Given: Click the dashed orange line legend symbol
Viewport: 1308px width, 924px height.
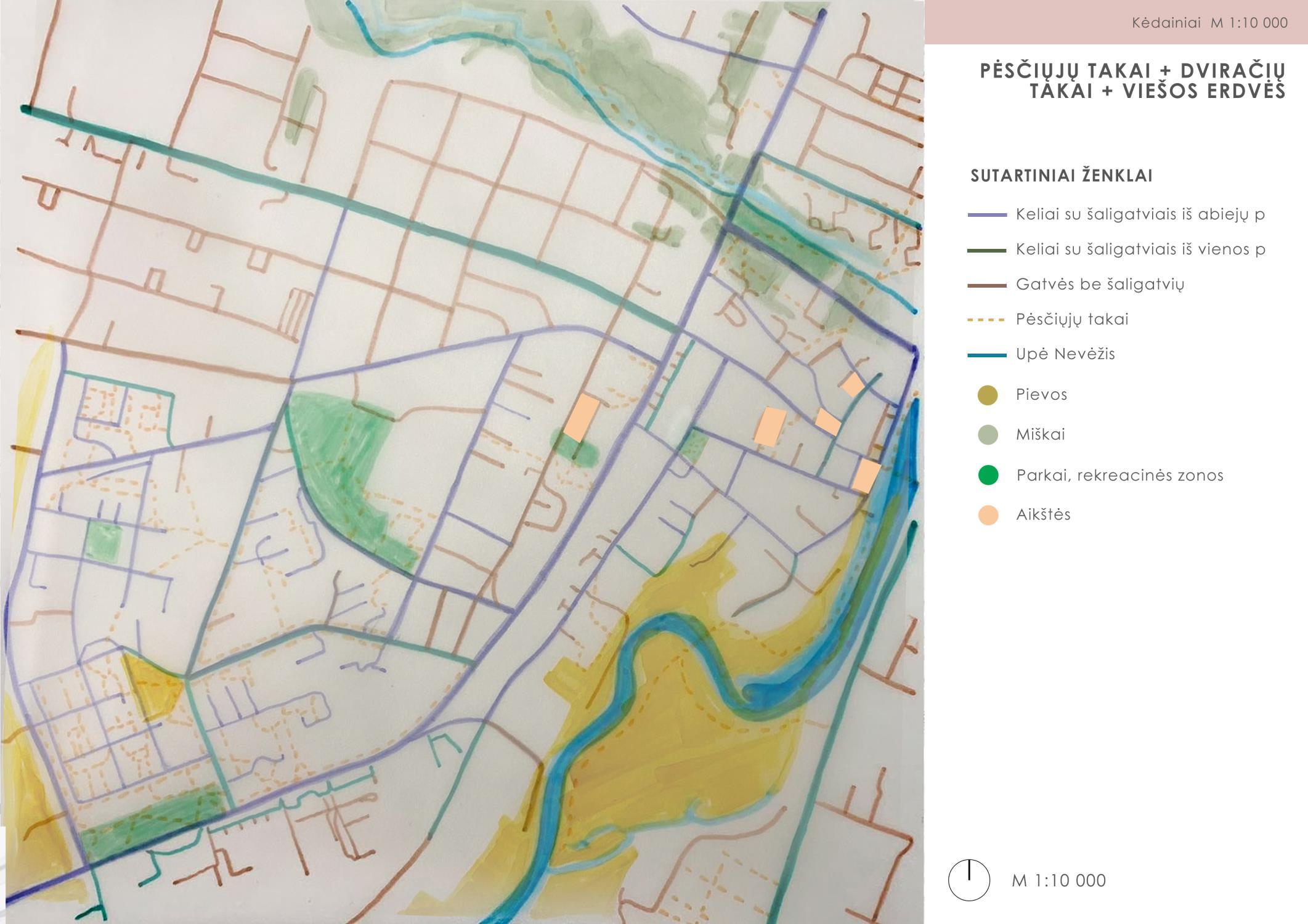Looking at the screenshot, I should coord(986,320).
